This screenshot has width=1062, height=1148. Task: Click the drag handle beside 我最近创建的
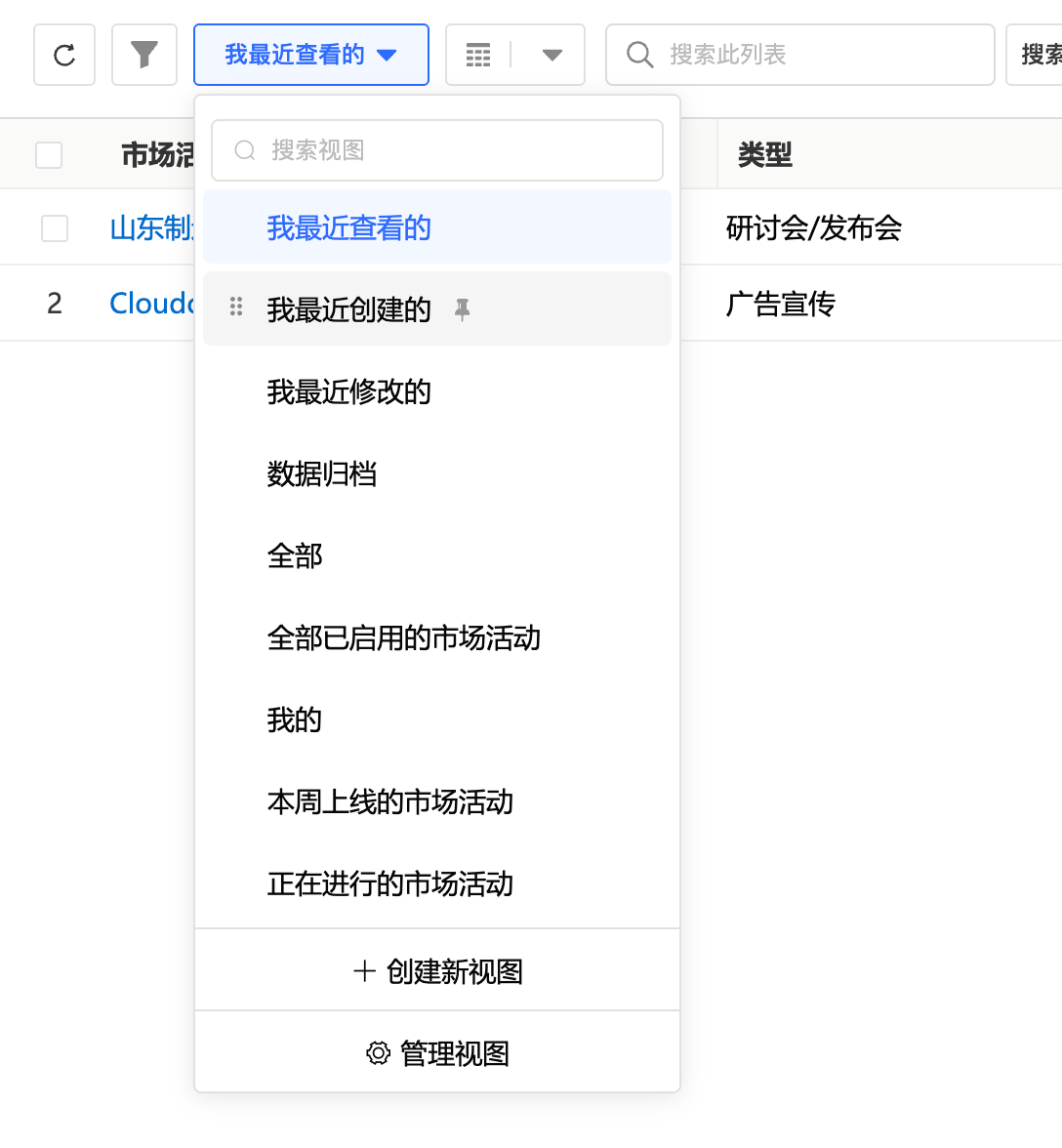pos(235,307)
